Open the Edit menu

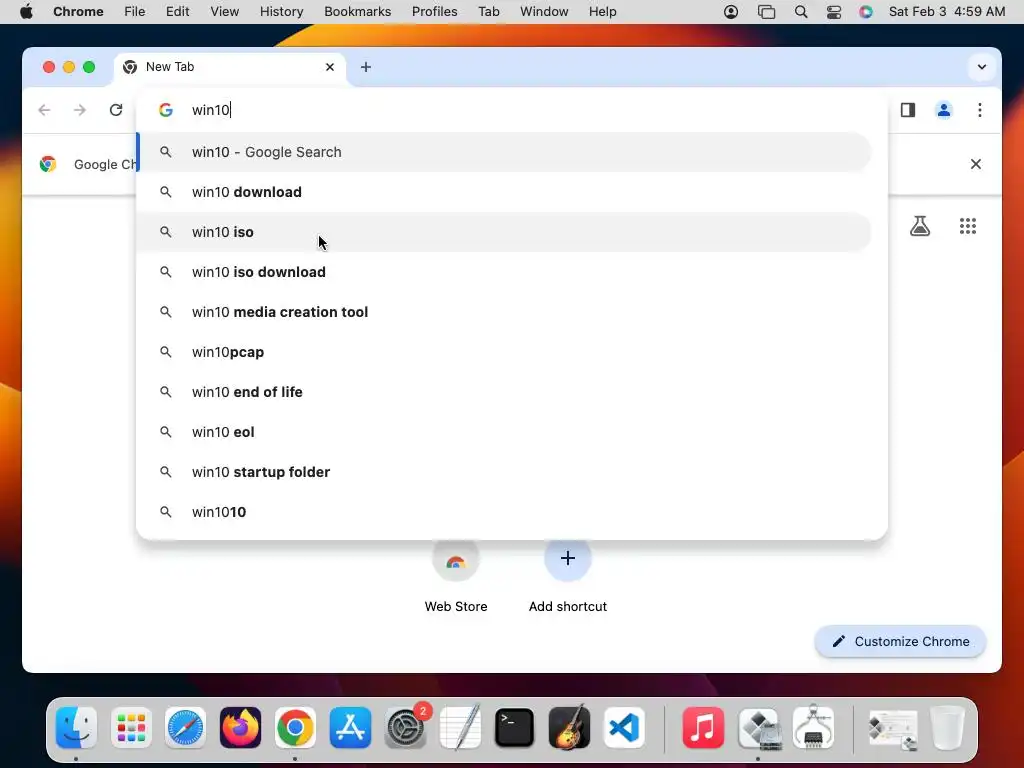pos(177,12)
